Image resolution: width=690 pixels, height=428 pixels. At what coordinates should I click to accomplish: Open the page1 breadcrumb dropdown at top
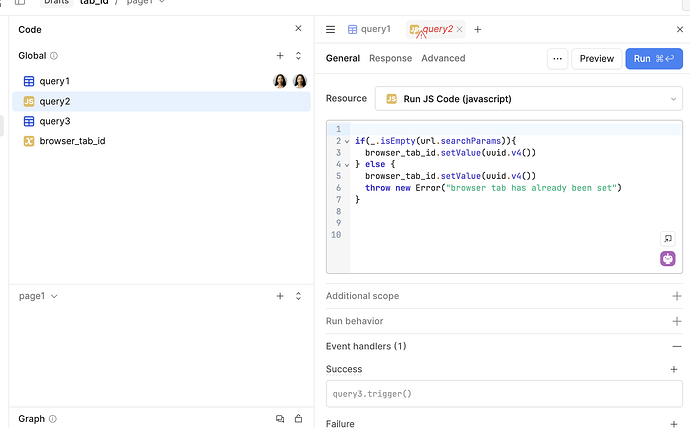[x=145, y=2]
